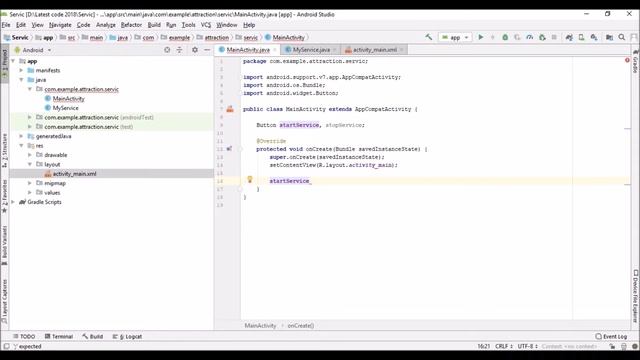This screenshot has width=640, height=360.
Task: Open the Gradle side tool window
Action: coord(635,61)
